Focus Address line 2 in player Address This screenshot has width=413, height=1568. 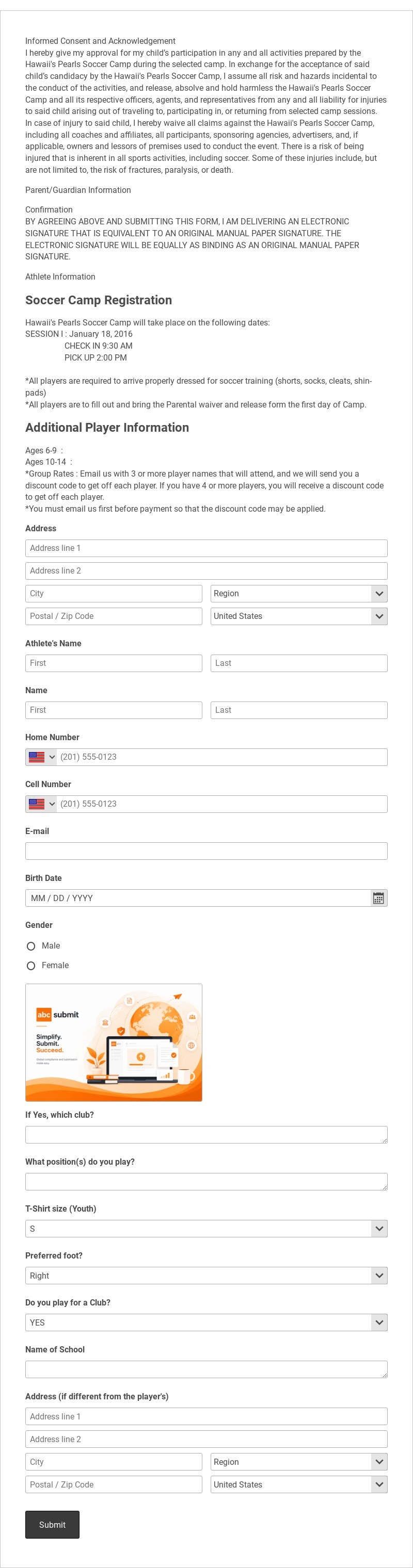(206, 570)
